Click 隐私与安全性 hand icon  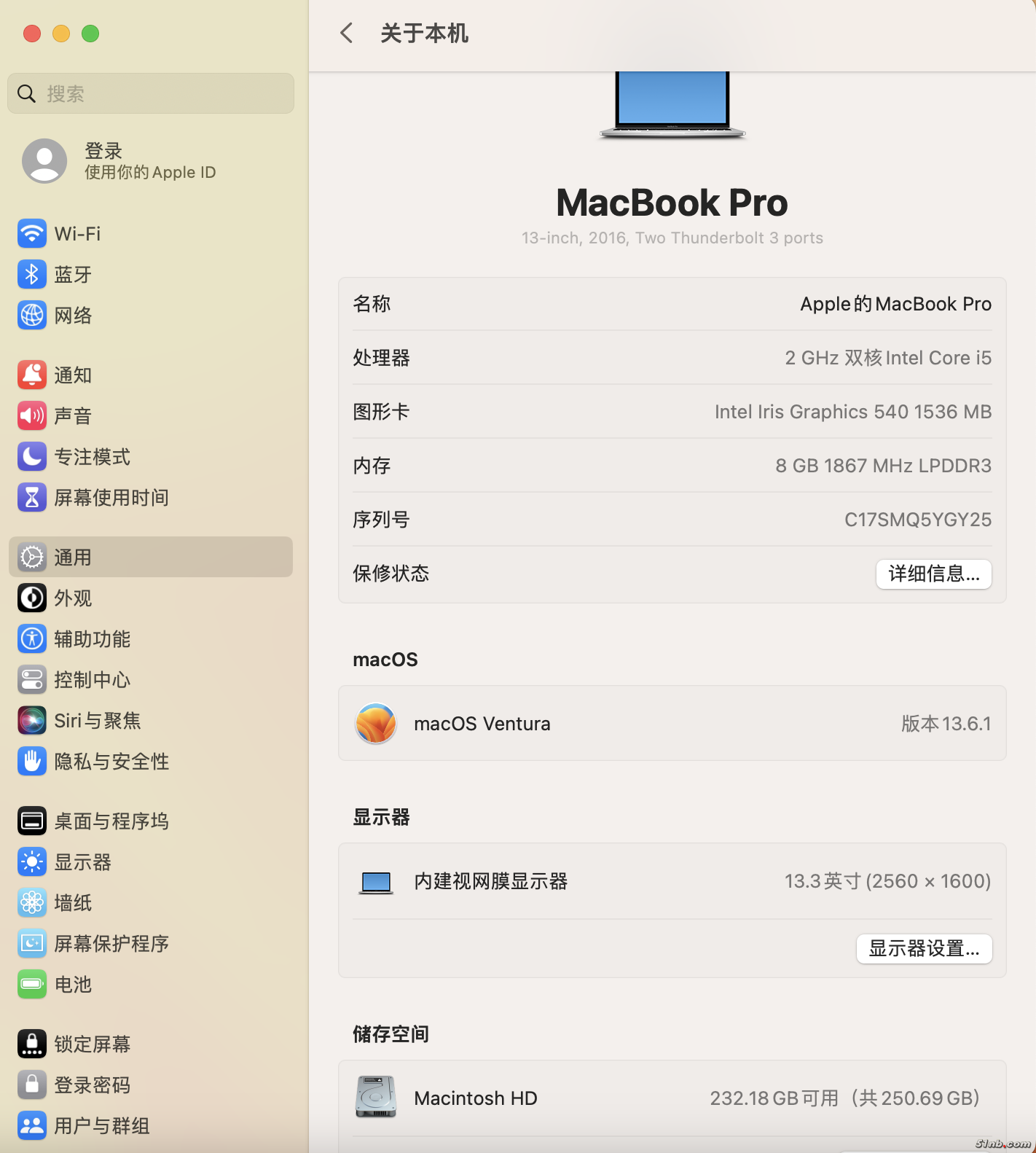[32, 762]
